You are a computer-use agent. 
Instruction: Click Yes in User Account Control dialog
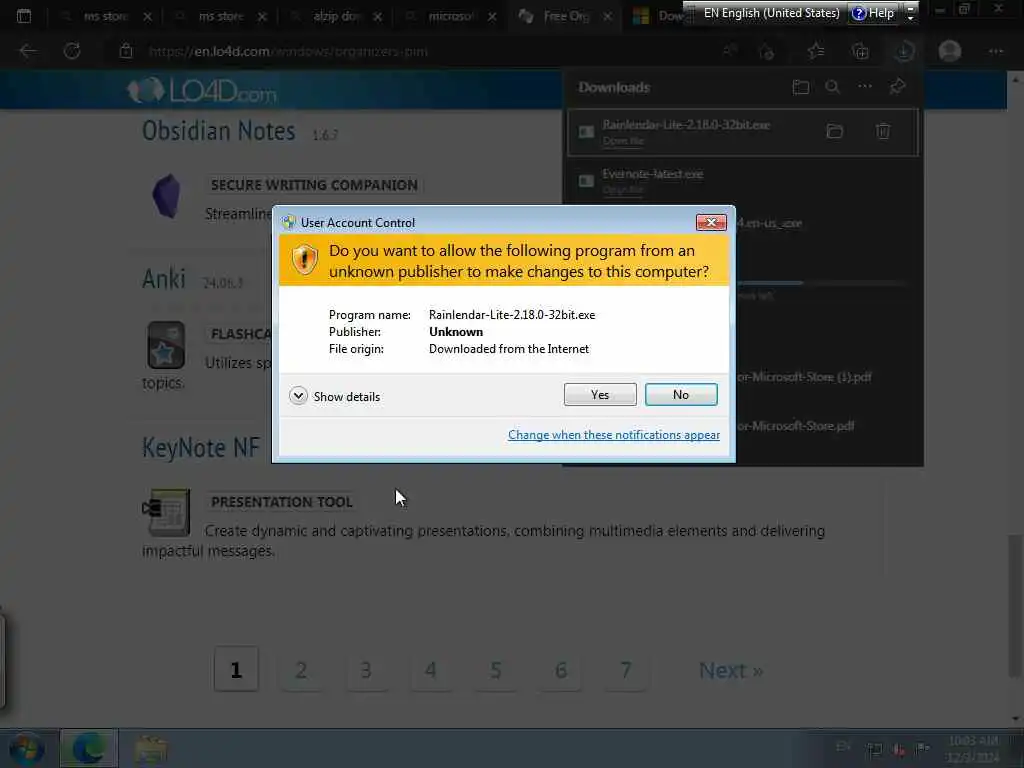[x=600, y=394]
